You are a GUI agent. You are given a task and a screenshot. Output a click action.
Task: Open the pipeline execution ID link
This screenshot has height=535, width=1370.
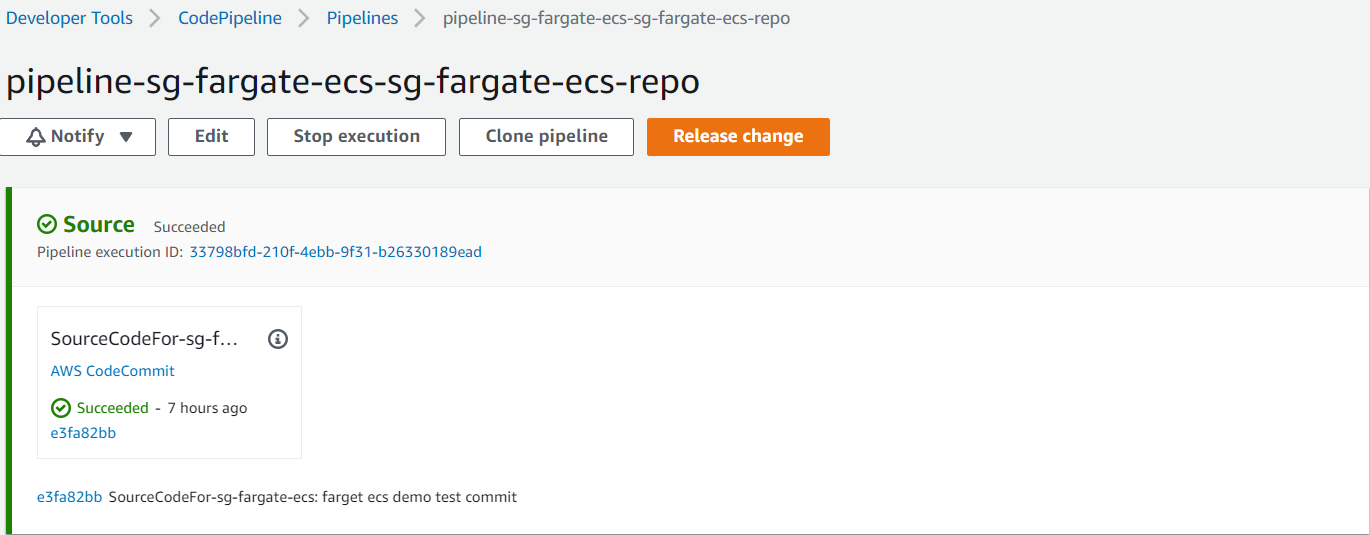coord(335,252)
